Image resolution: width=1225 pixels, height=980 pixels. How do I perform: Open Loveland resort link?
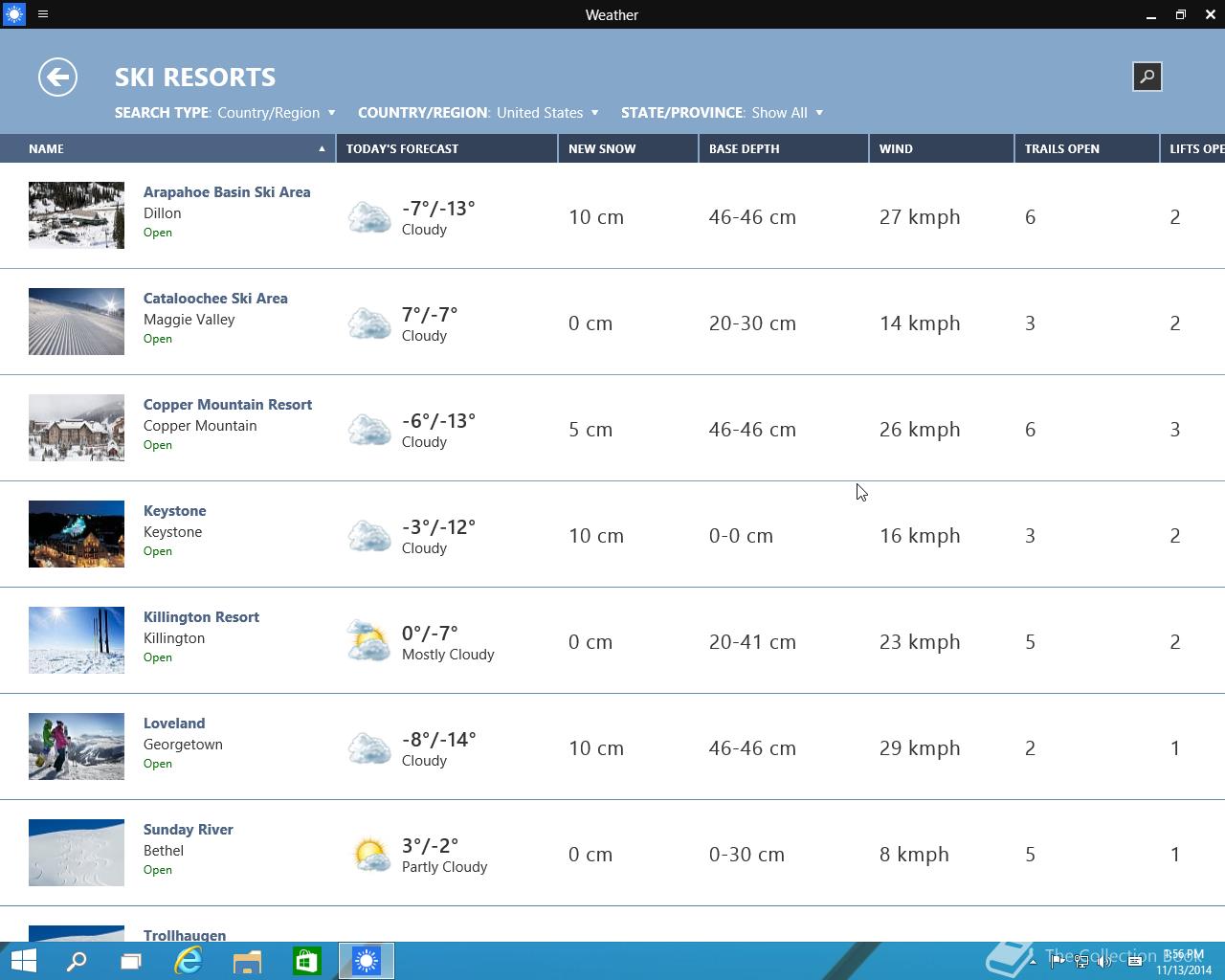(174, 724)
